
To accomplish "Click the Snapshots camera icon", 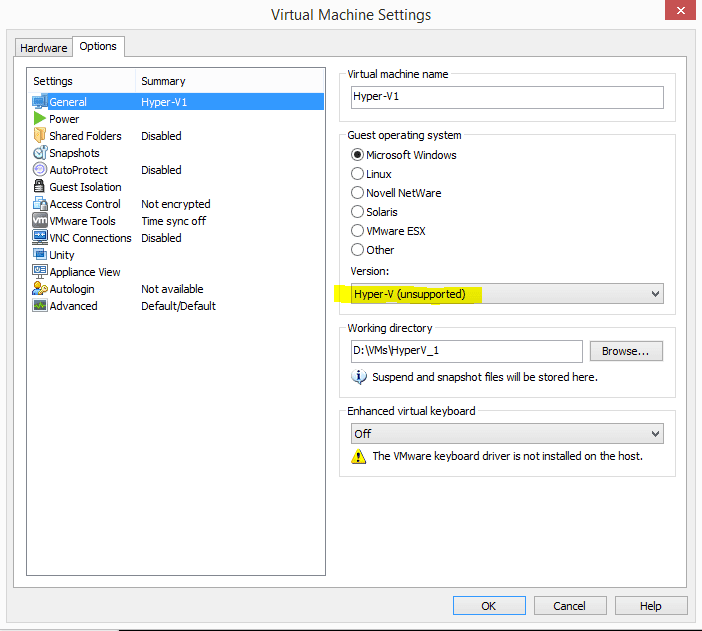I will click(40, 153).
